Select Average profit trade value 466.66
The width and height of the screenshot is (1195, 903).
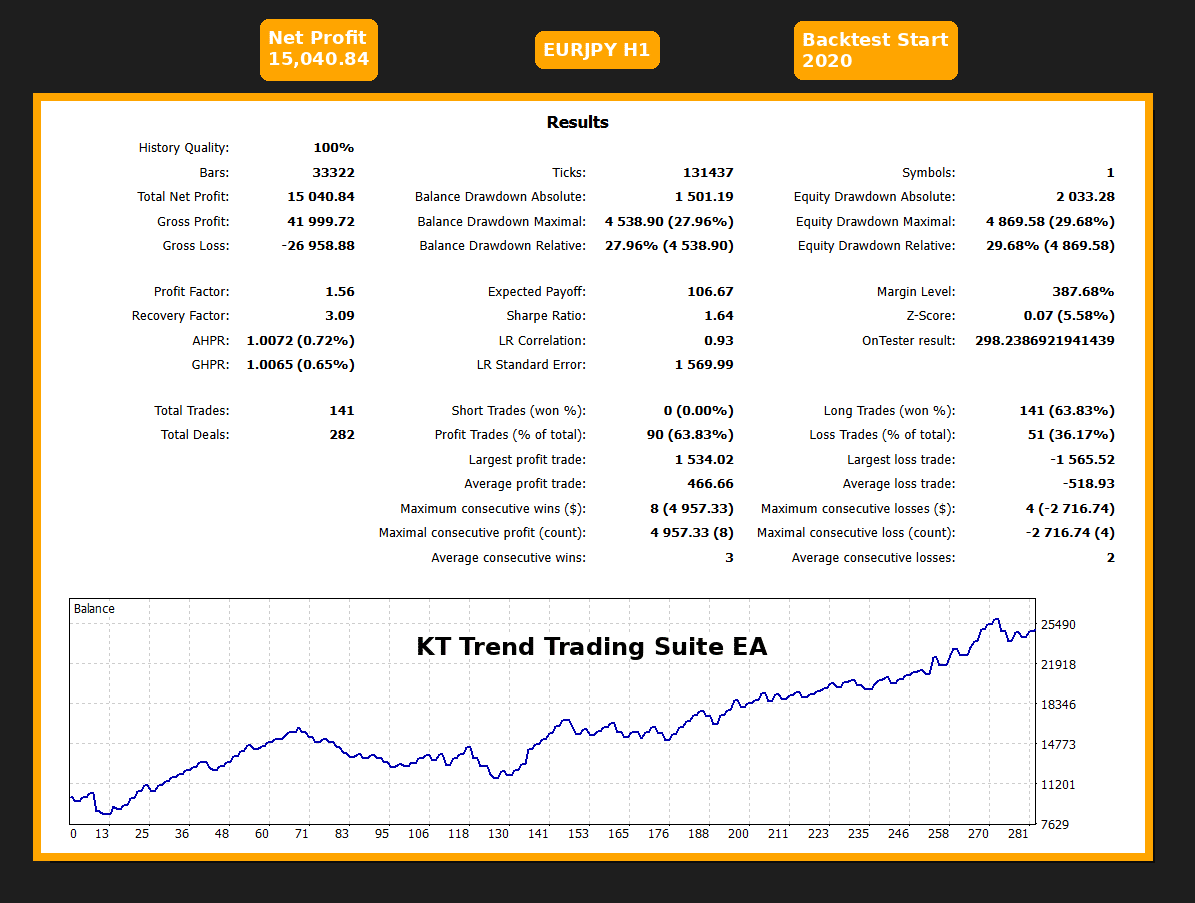pyautogui.click(x=710, y=484)
